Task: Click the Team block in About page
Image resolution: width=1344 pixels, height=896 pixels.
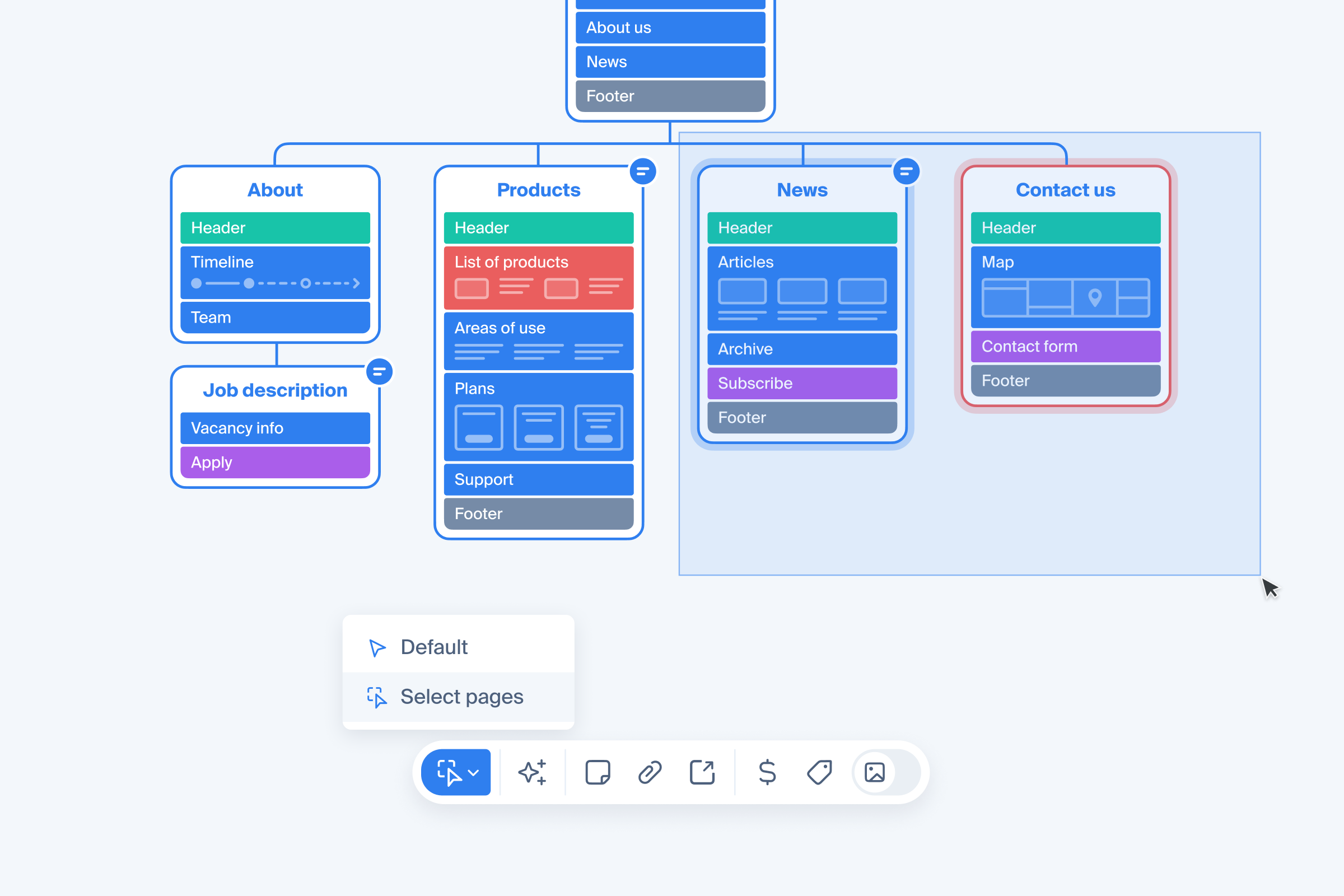Action: point(275,317)
